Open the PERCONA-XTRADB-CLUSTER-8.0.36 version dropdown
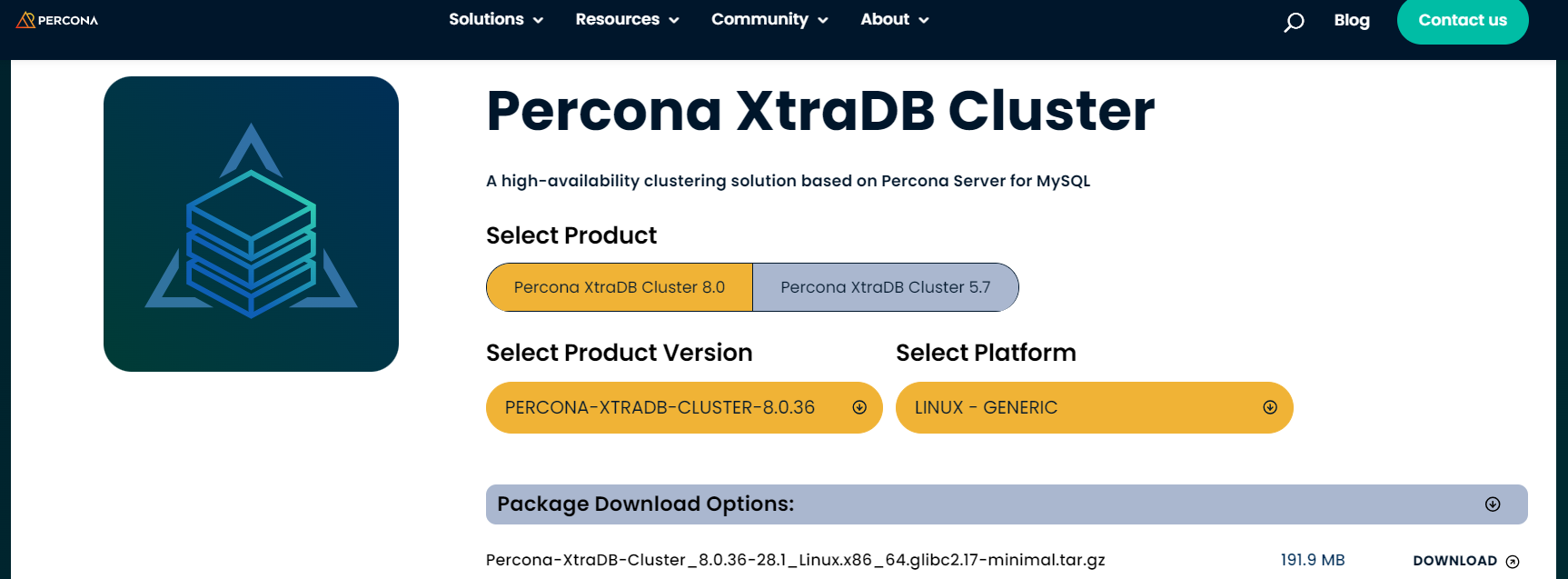This screenshot has width=1568, height=579. coord(660,407)
